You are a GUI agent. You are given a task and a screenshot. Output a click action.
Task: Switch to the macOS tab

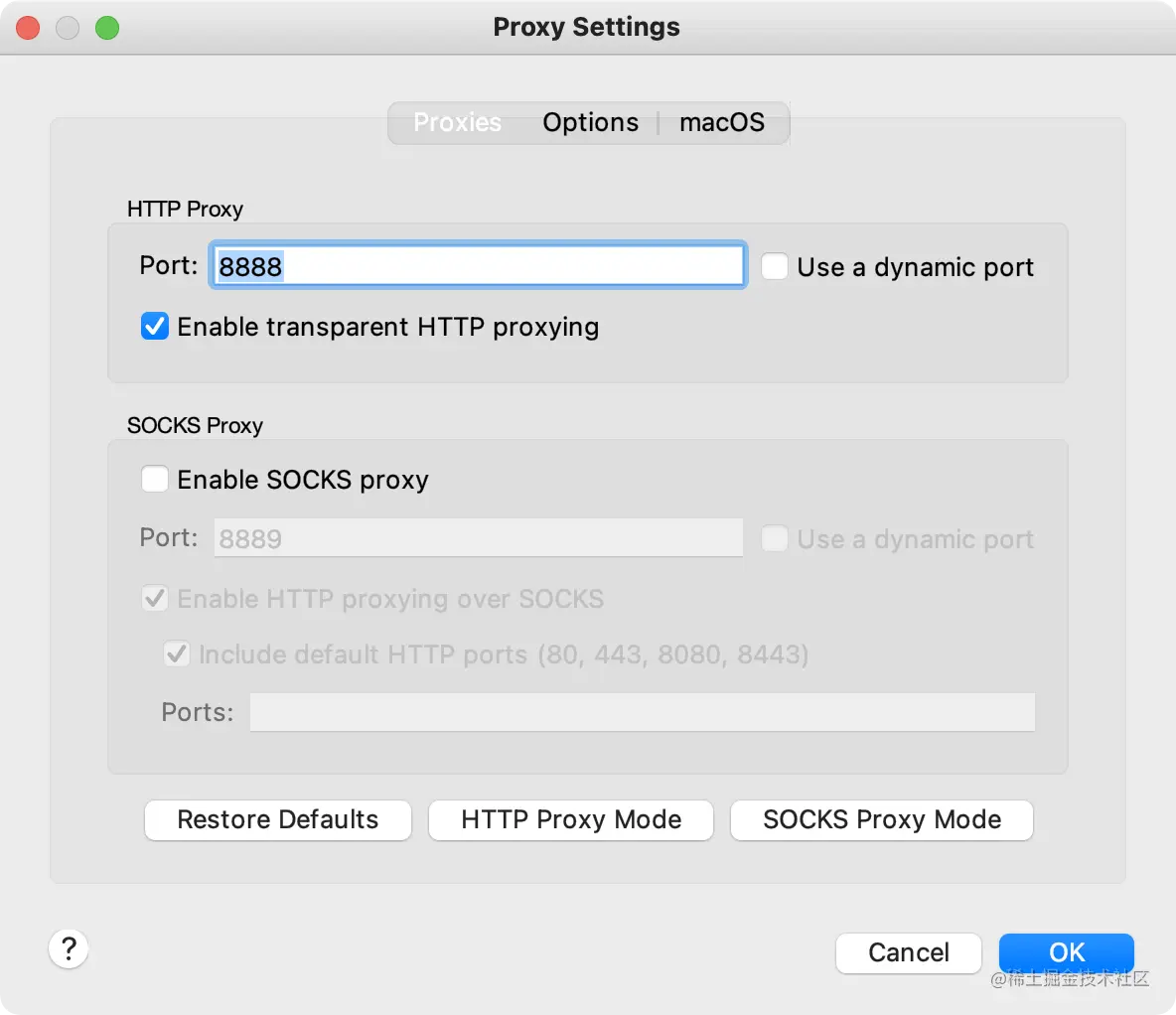(722, 122)
